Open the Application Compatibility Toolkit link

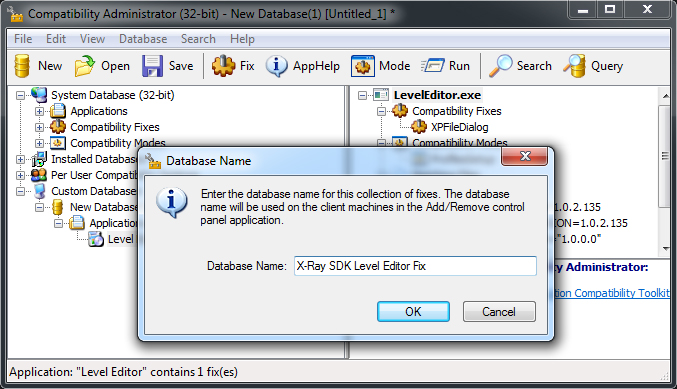pyautogui.click(x=611, y=293)
